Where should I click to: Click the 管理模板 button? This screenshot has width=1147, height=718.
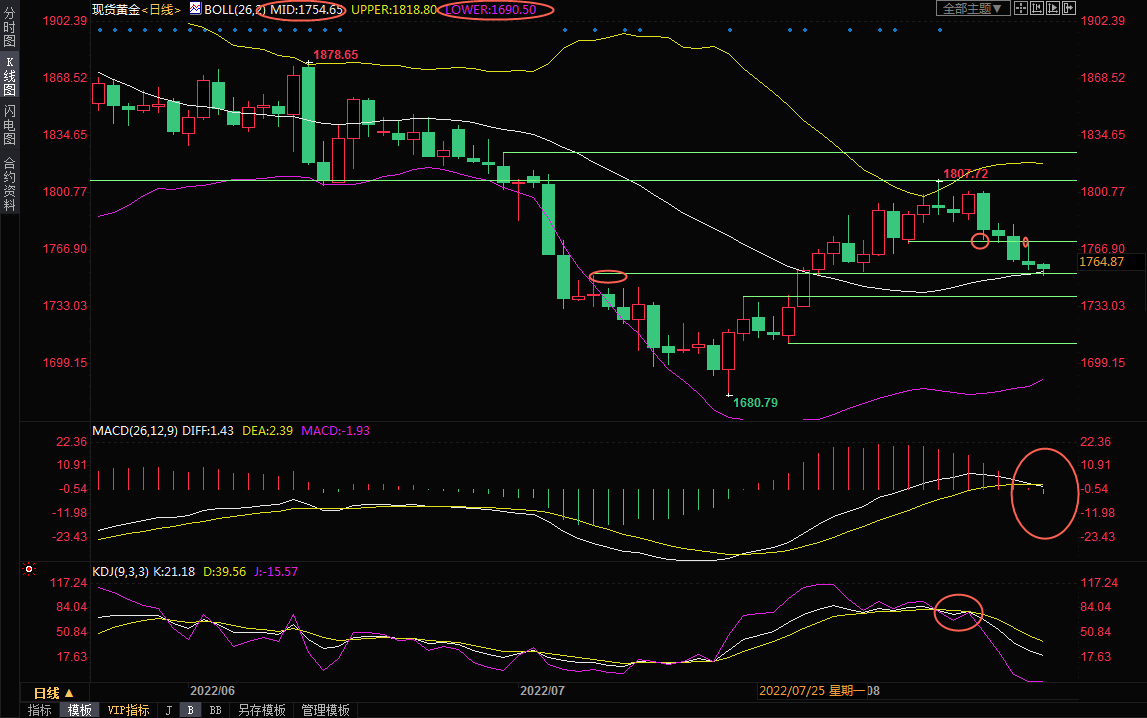(325, 710)
